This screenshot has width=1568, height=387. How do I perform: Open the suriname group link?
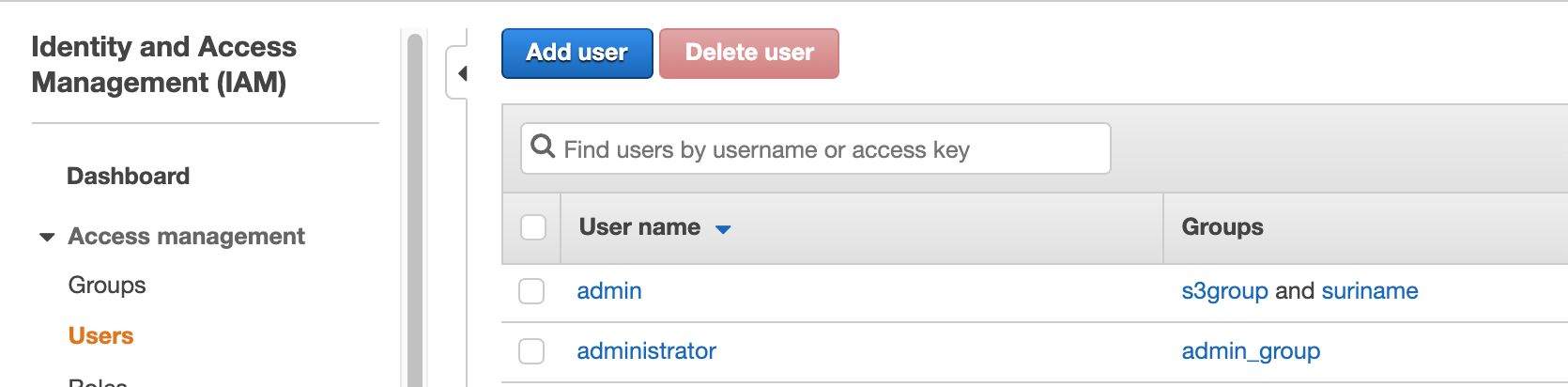click(x=1369, y=291)
